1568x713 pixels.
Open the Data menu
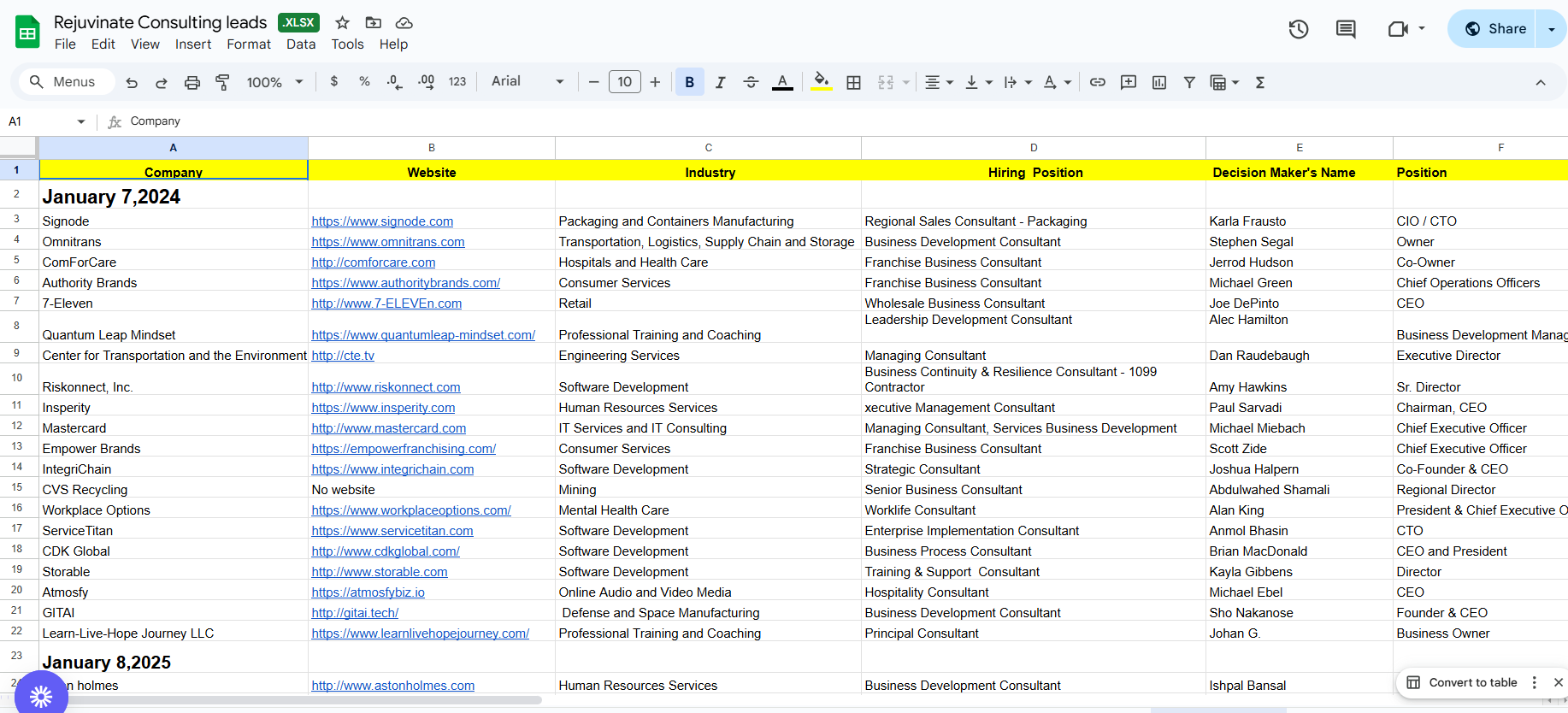(x=300, y=44)
